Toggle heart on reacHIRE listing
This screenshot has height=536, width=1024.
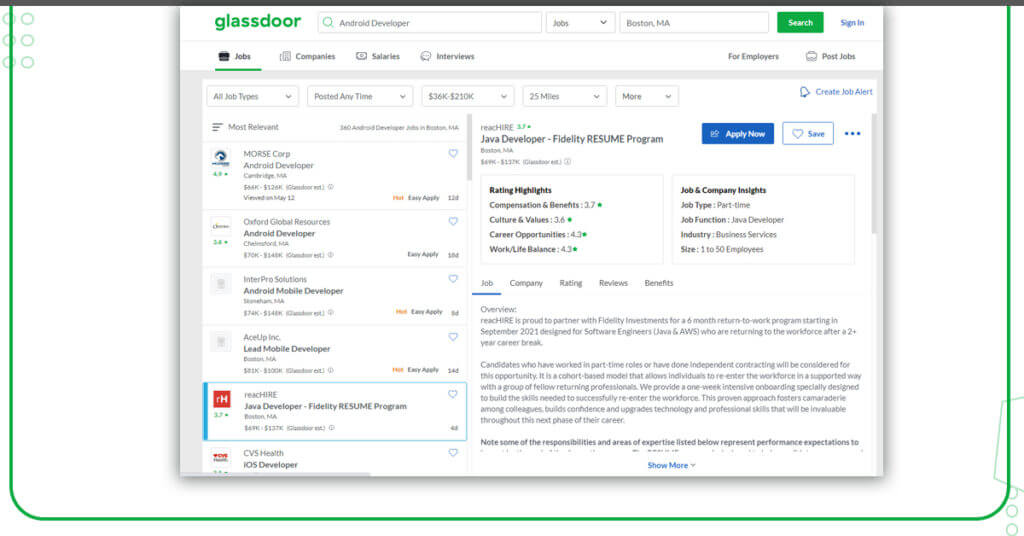tap(453, 394)
